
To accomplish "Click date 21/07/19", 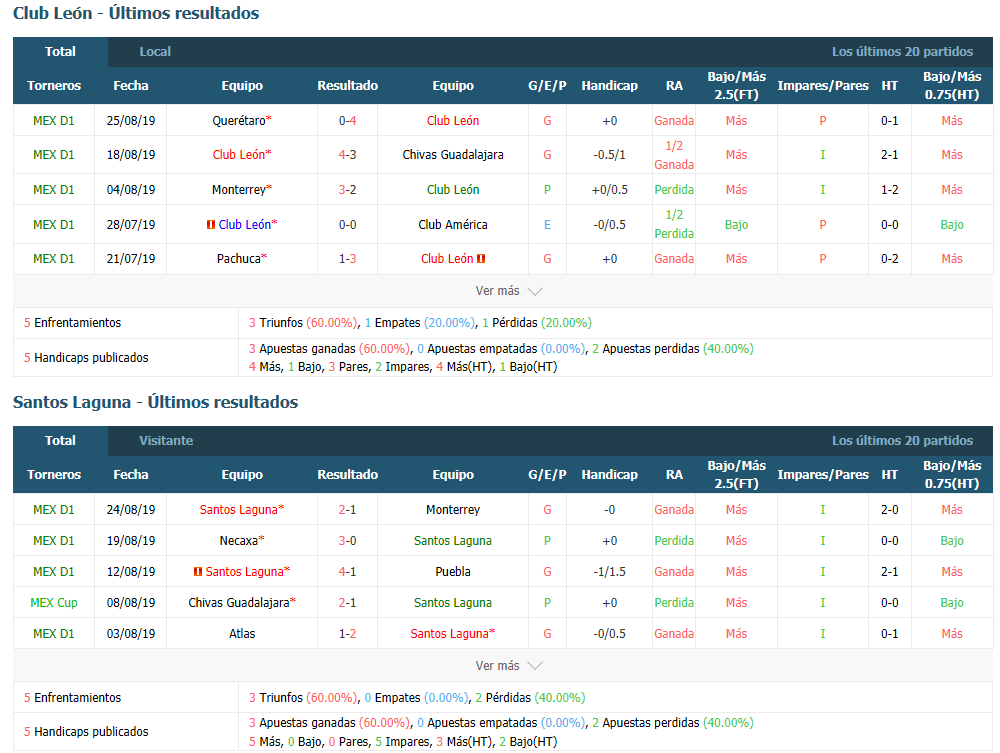I will click(131, 259).
